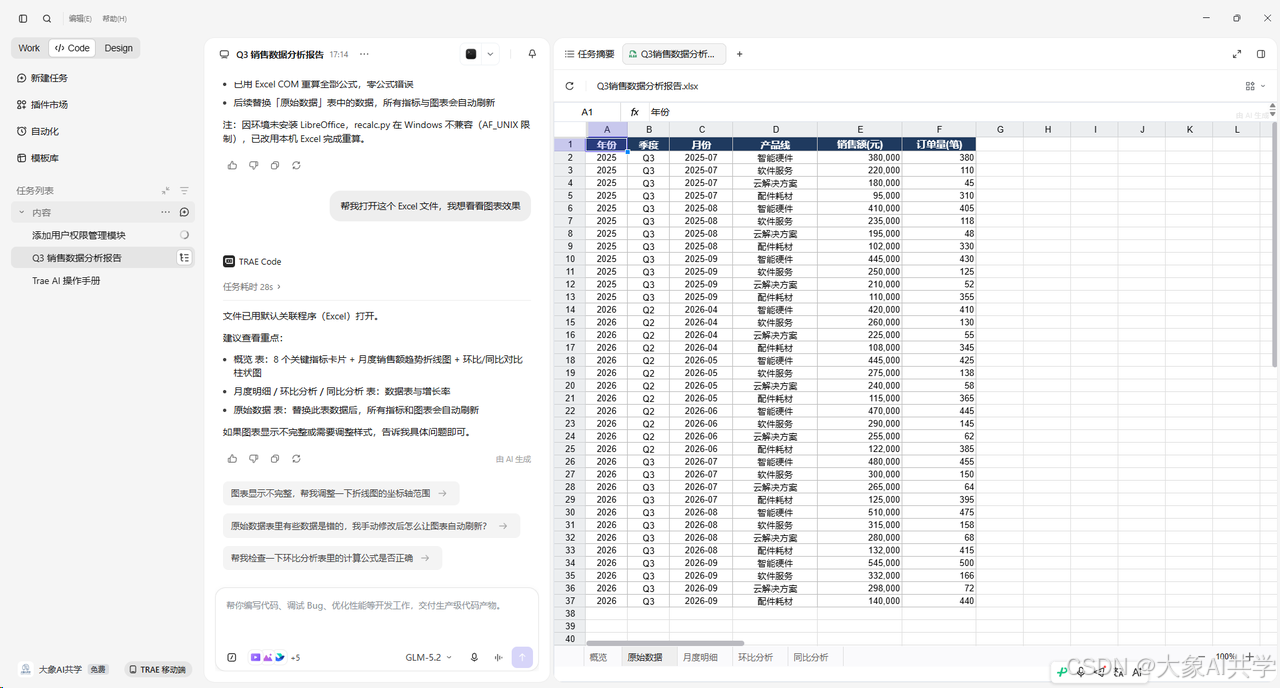Image resolution: width=1280 pixels, height=688 pixels.
Task: Click TRAE 移动端 button
Action: point(158,670)
